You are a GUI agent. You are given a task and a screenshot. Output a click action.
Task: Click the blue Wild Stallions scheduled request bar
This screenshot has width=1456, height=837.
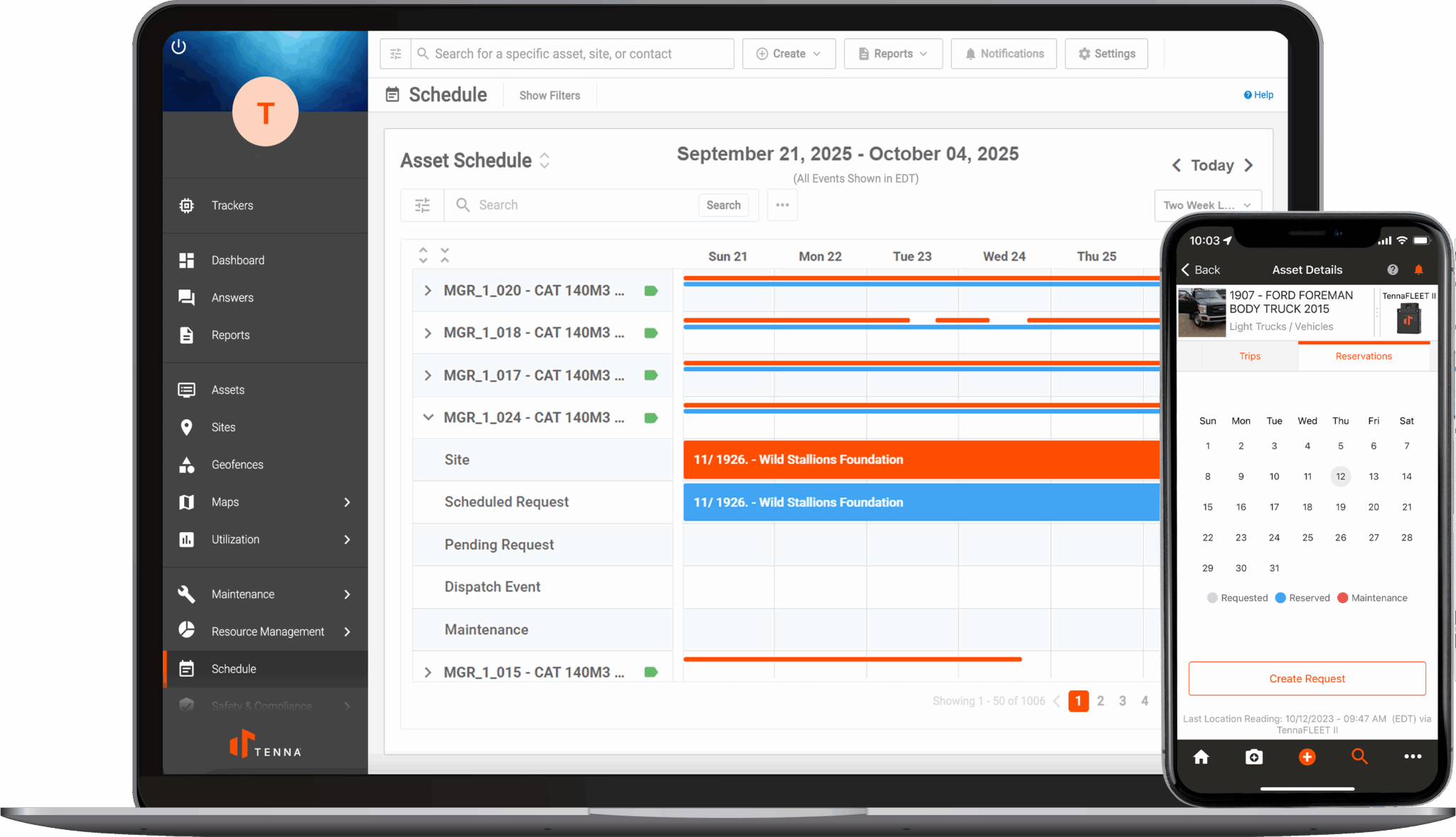tap(921, 502)
